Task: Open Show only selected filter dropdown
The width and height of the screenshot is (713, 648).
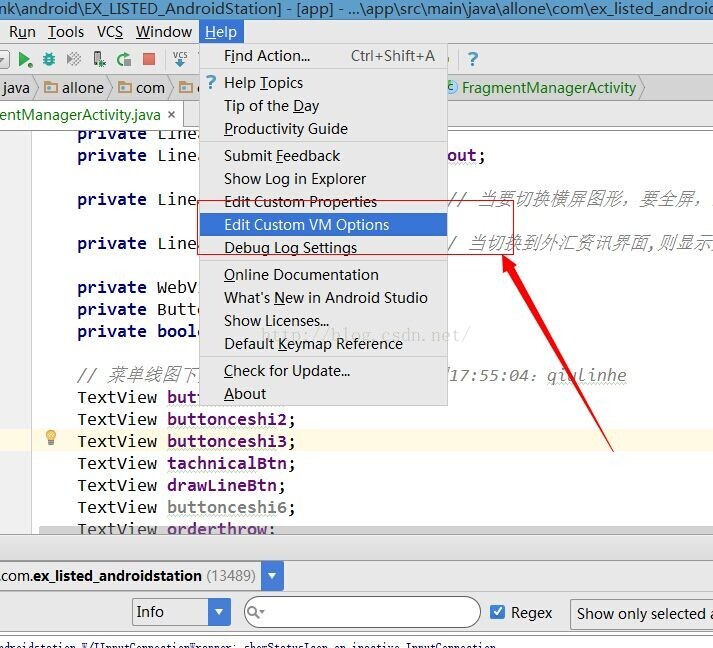Action: [642, 614]
